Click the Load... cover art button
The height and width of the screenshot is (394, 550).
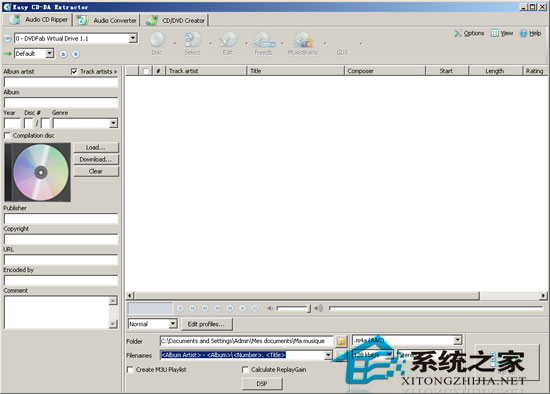pos(96,147)
